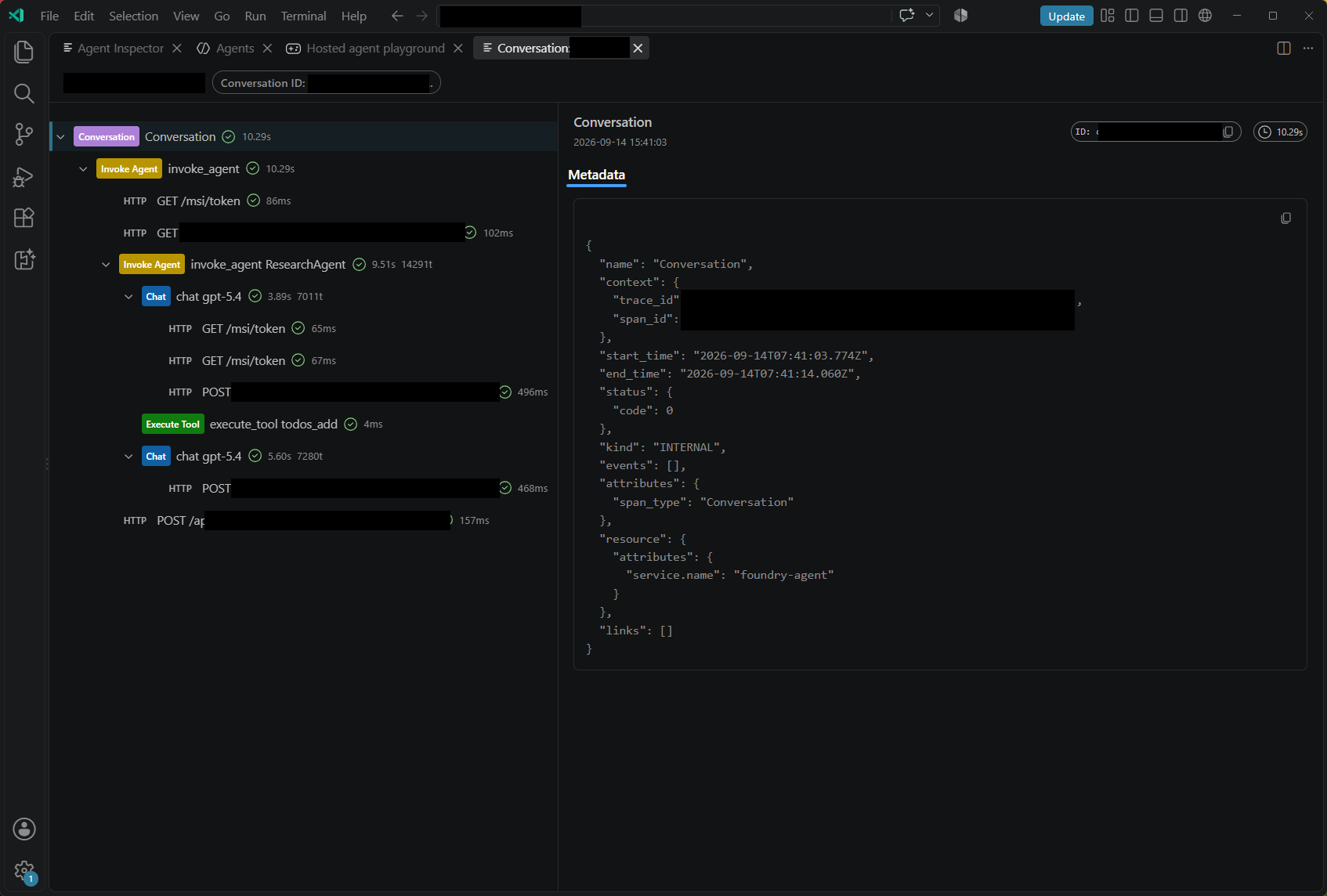This screenshot has width=1327, height=896.
Task: Select the HTTP GET 102ms row
Action: (x=304, y=233)
